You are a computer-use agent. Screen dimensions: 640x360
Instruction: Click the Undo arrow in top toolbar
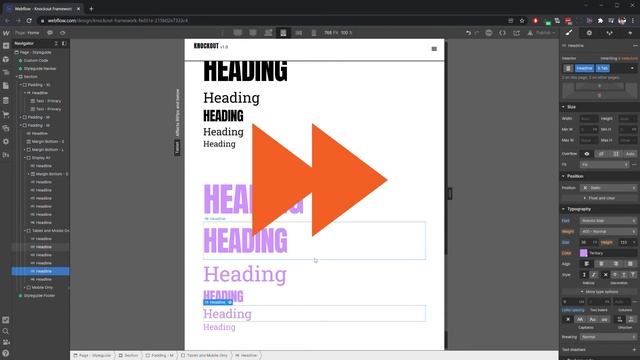click(468, 33)
